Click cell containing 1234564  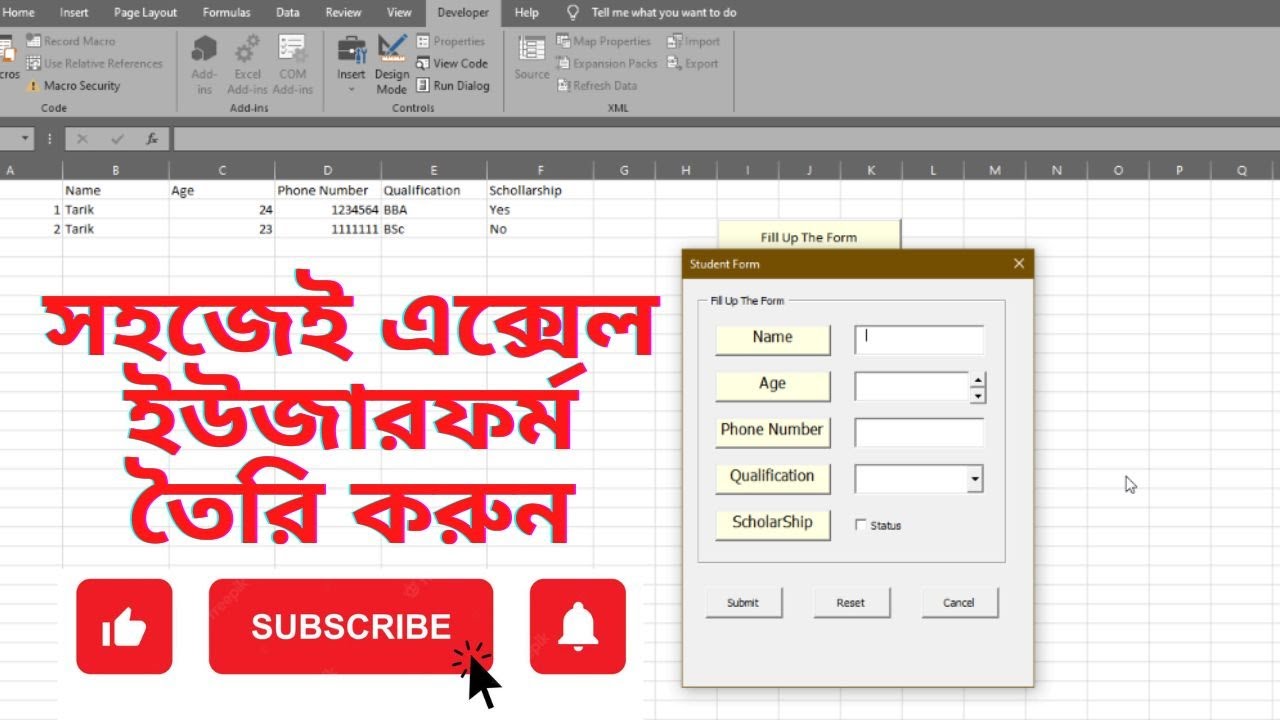(x=328, y=210)
